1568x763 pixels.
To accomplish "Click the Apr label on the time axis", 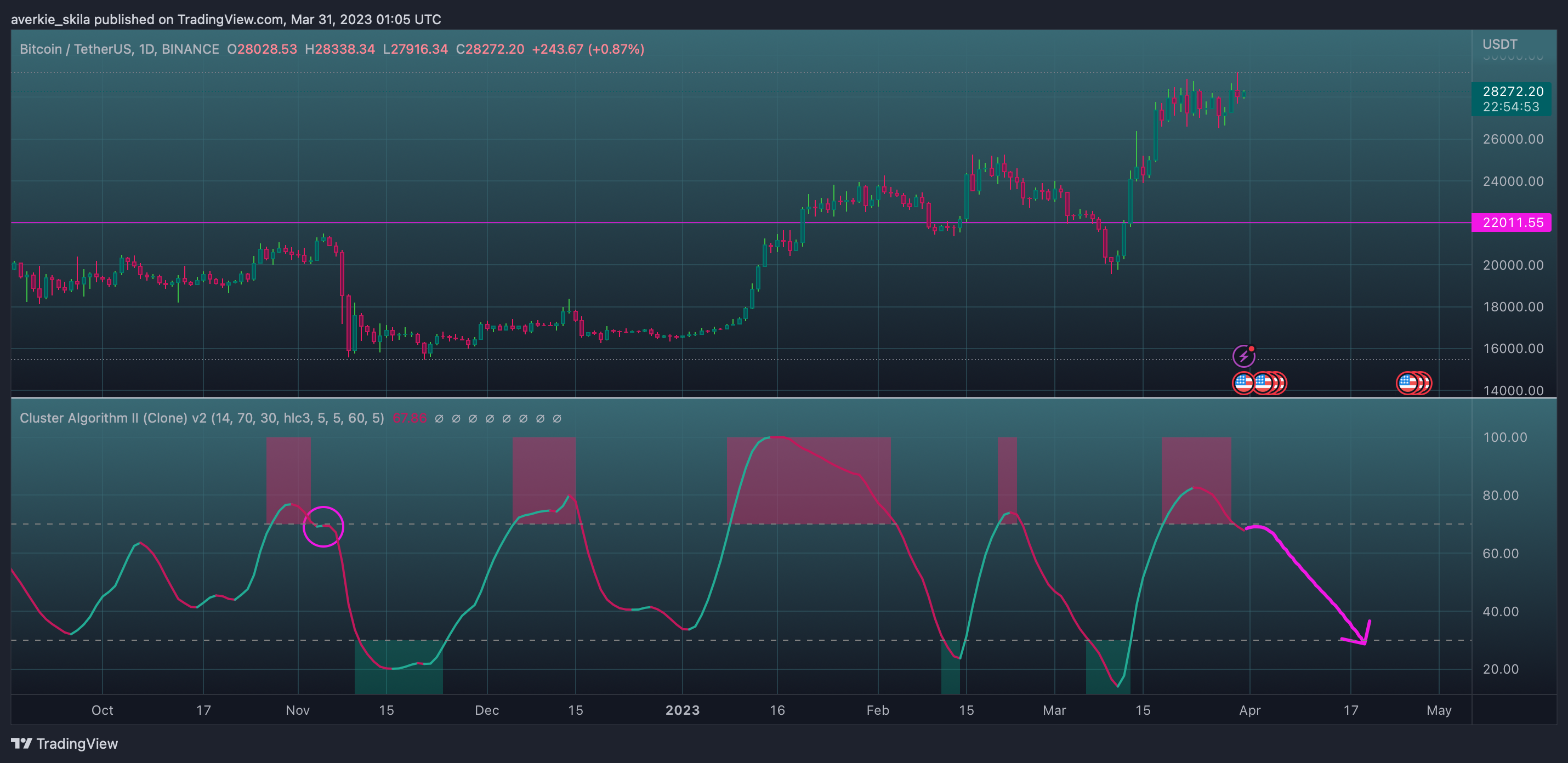I will (x=1249, y=710).
